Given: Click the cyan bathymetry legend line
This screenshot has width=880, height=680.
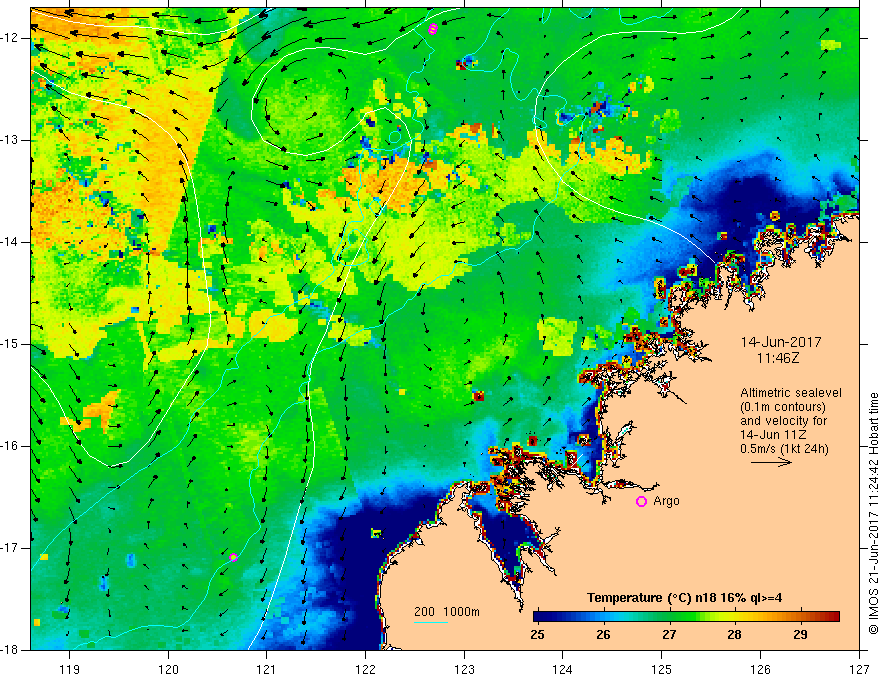Looking at the screenshot, I should [431, 622].
